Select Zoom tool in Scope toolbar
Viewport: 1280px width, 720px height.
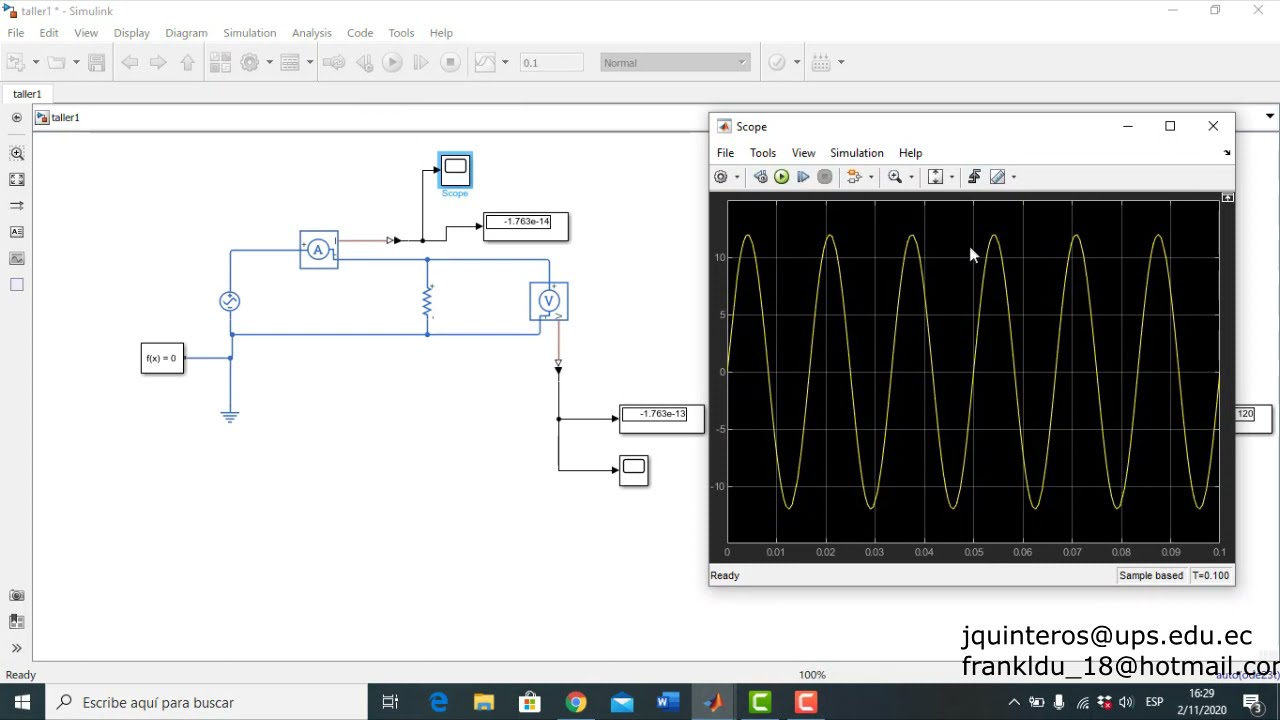click(x=895, y=177)
